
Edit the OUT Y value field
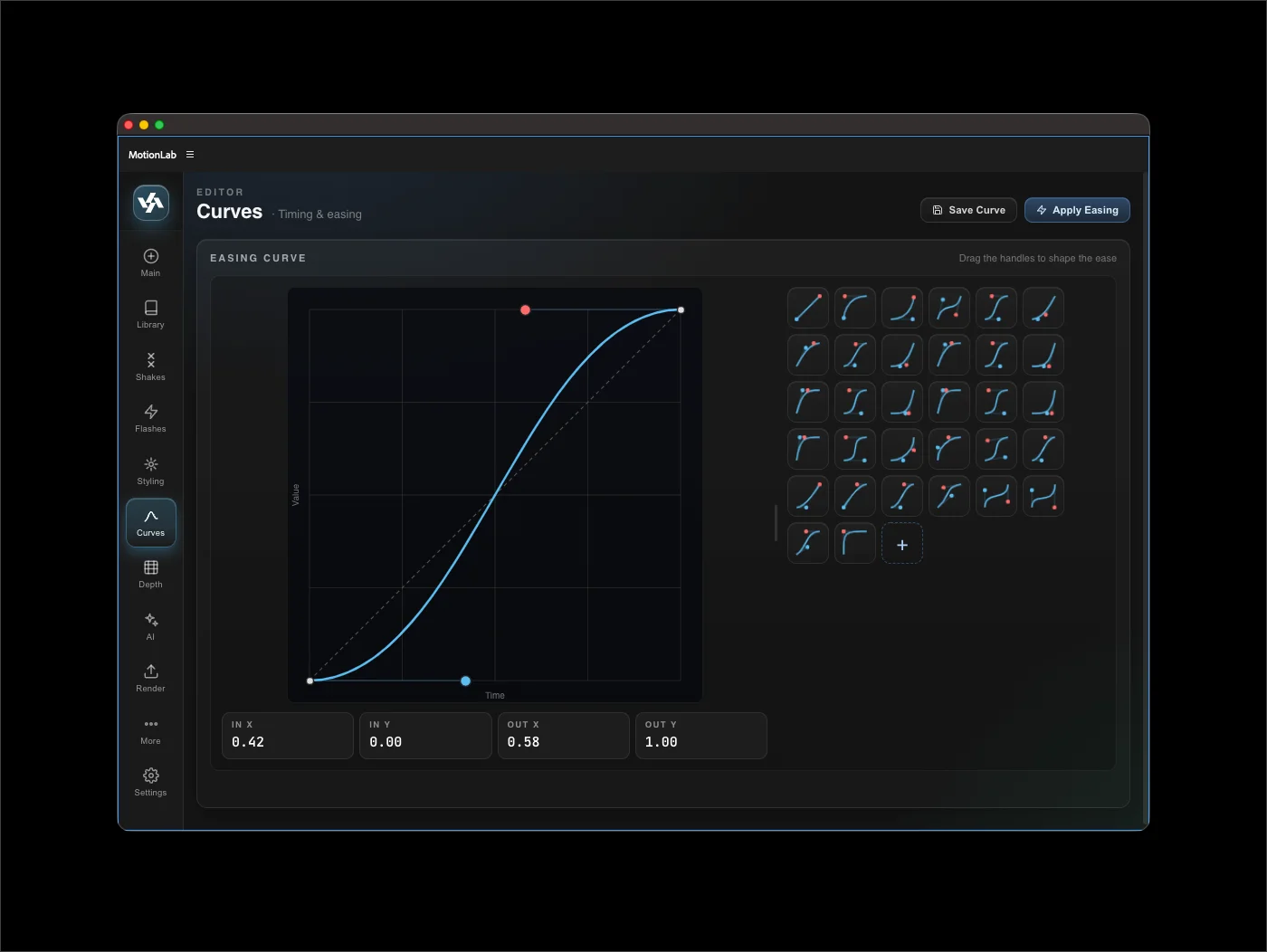coord(701,736)
